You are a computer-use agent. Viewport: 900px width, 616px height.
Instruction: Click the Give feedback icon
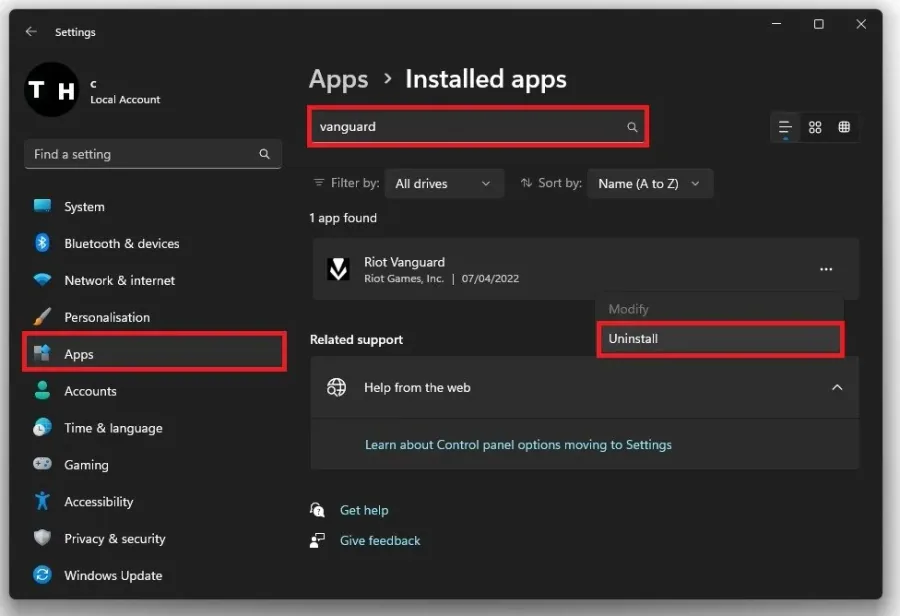point(317,540)
